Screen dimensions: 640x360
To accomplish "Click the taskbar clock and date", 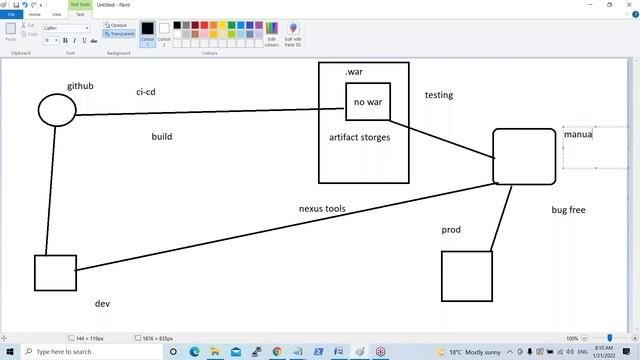I will 604,351.
